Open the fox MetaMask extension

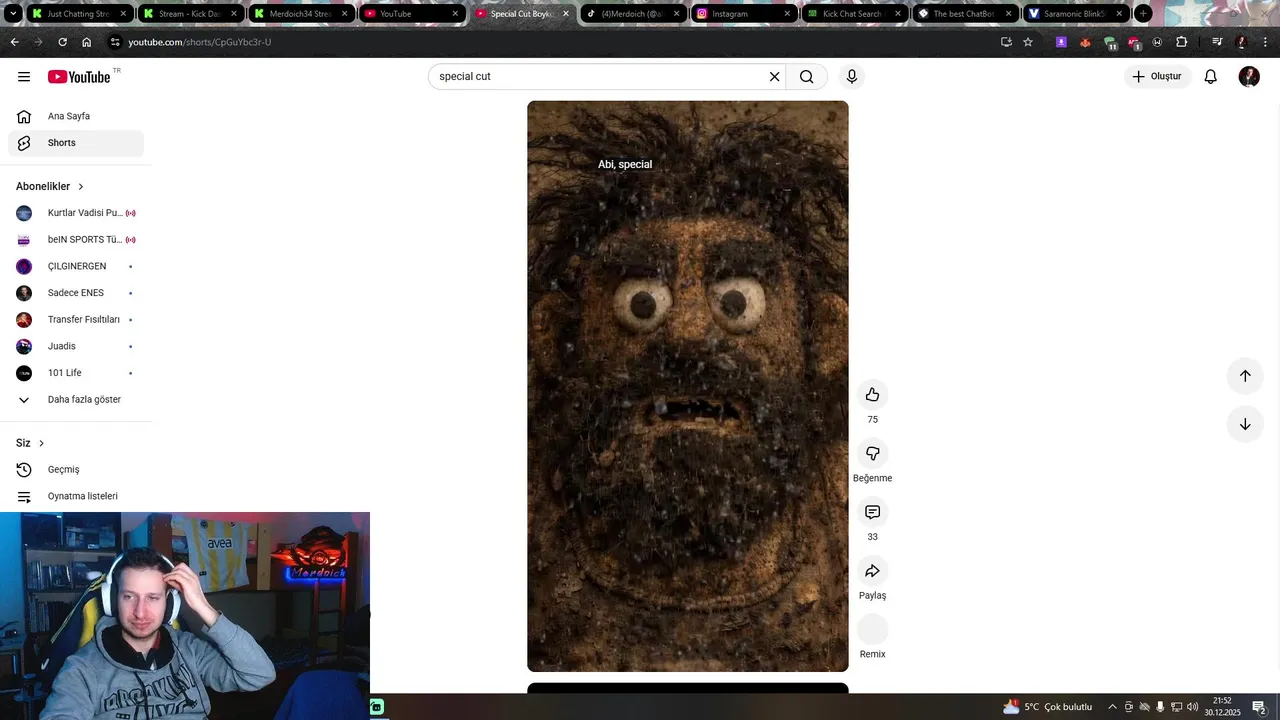[x=1085, y=42]
